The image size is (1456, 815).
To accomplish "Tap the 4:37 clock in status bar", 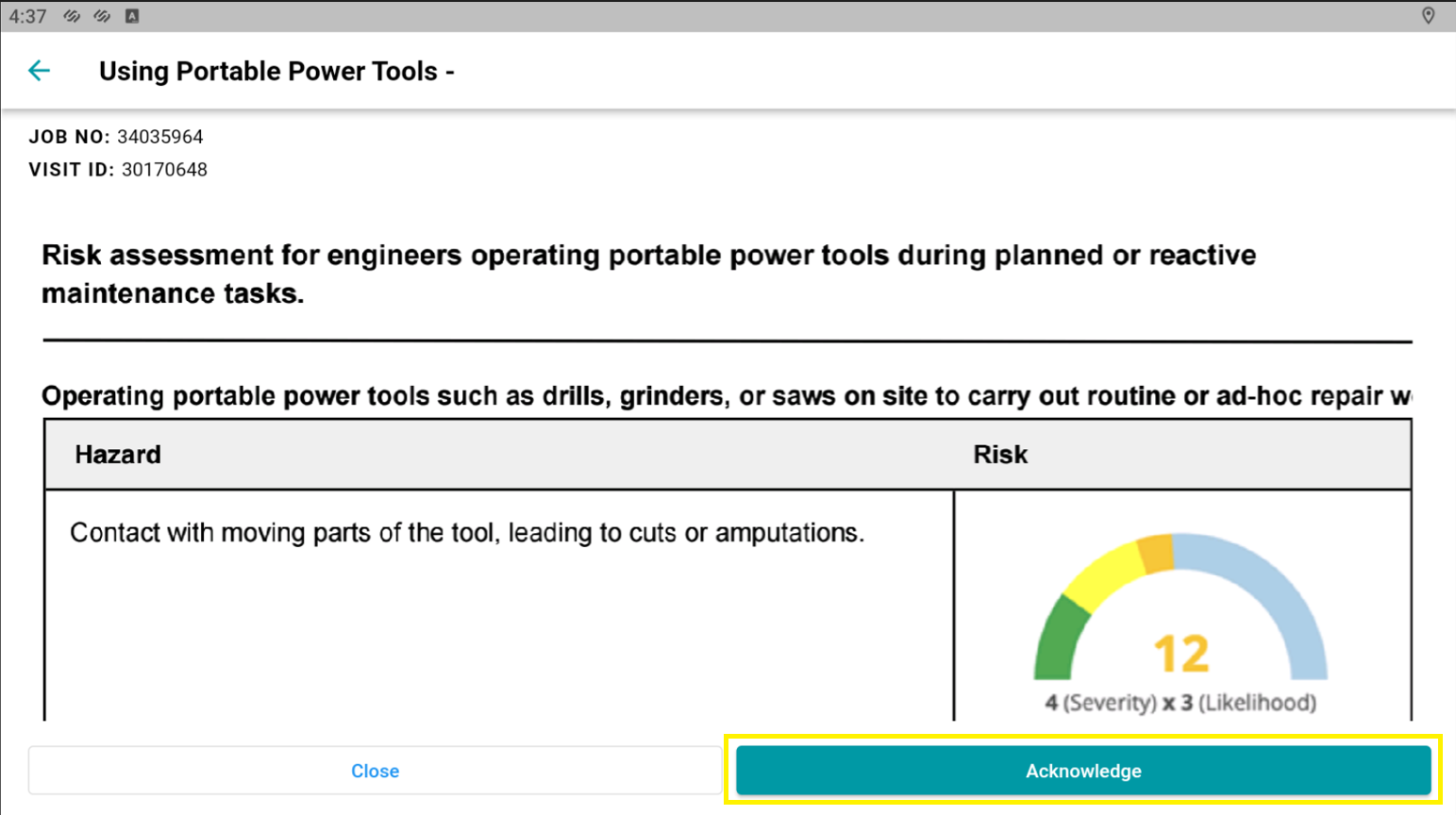I will point(27,16).
